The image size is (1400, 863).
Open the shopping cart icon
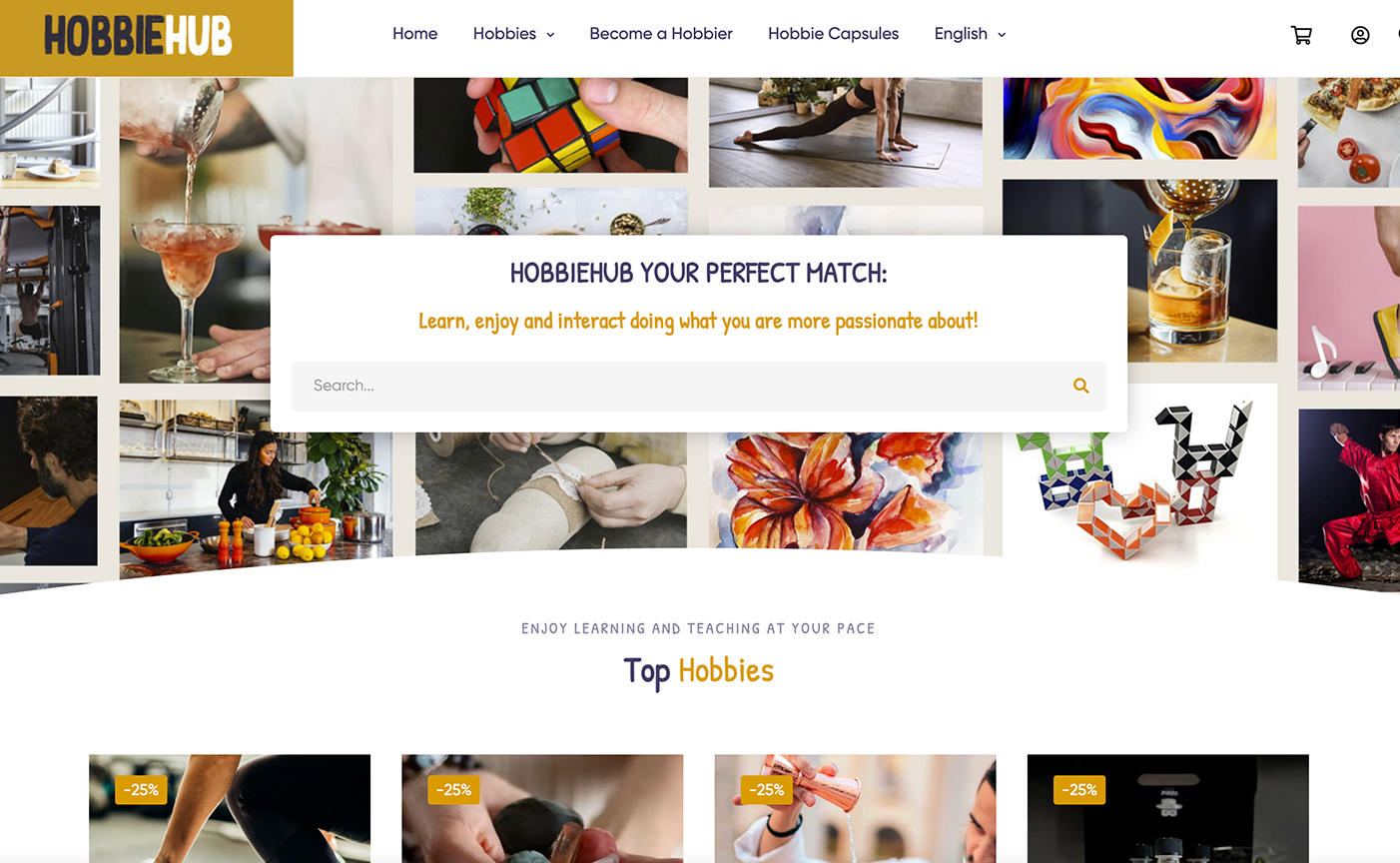[x=1301, y=35]
